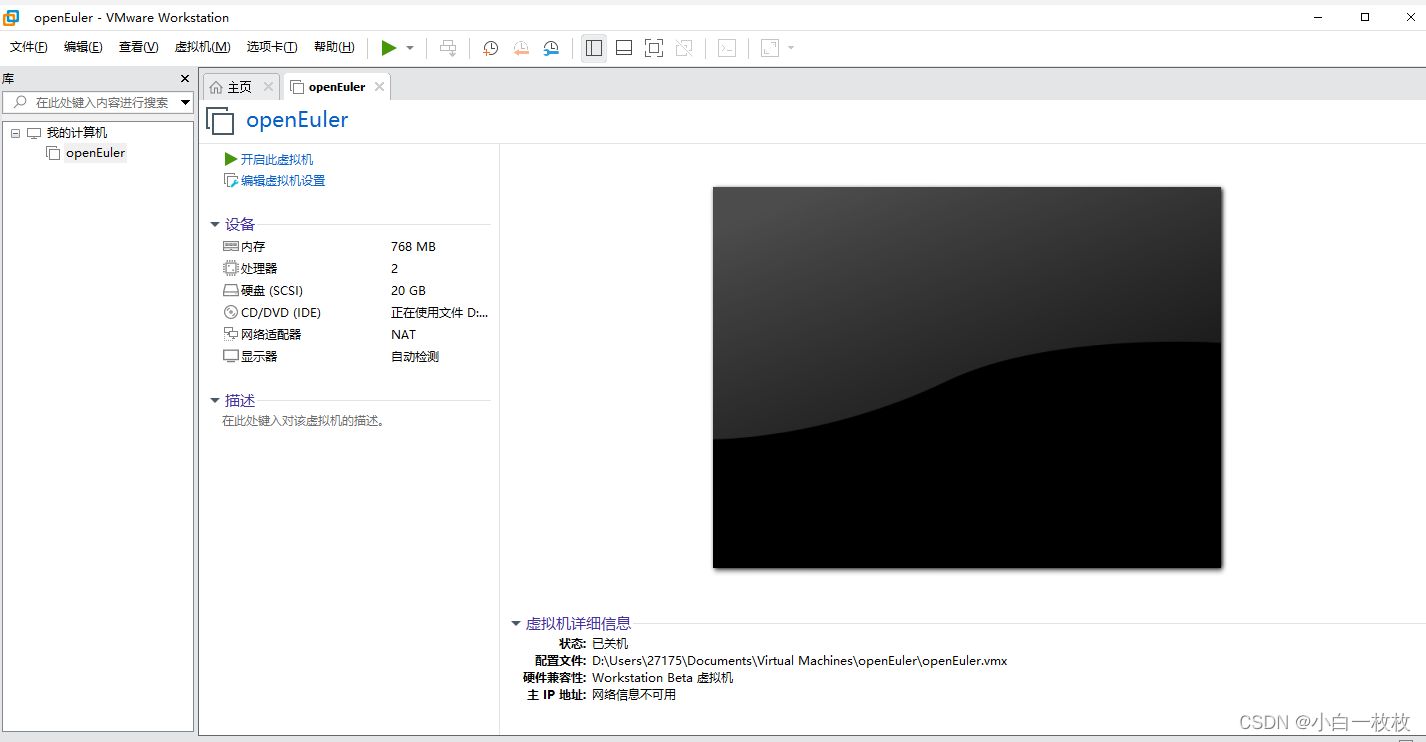Click the monitor icon beside 我的计算机
1426x742 pixels.
(34, 133)
